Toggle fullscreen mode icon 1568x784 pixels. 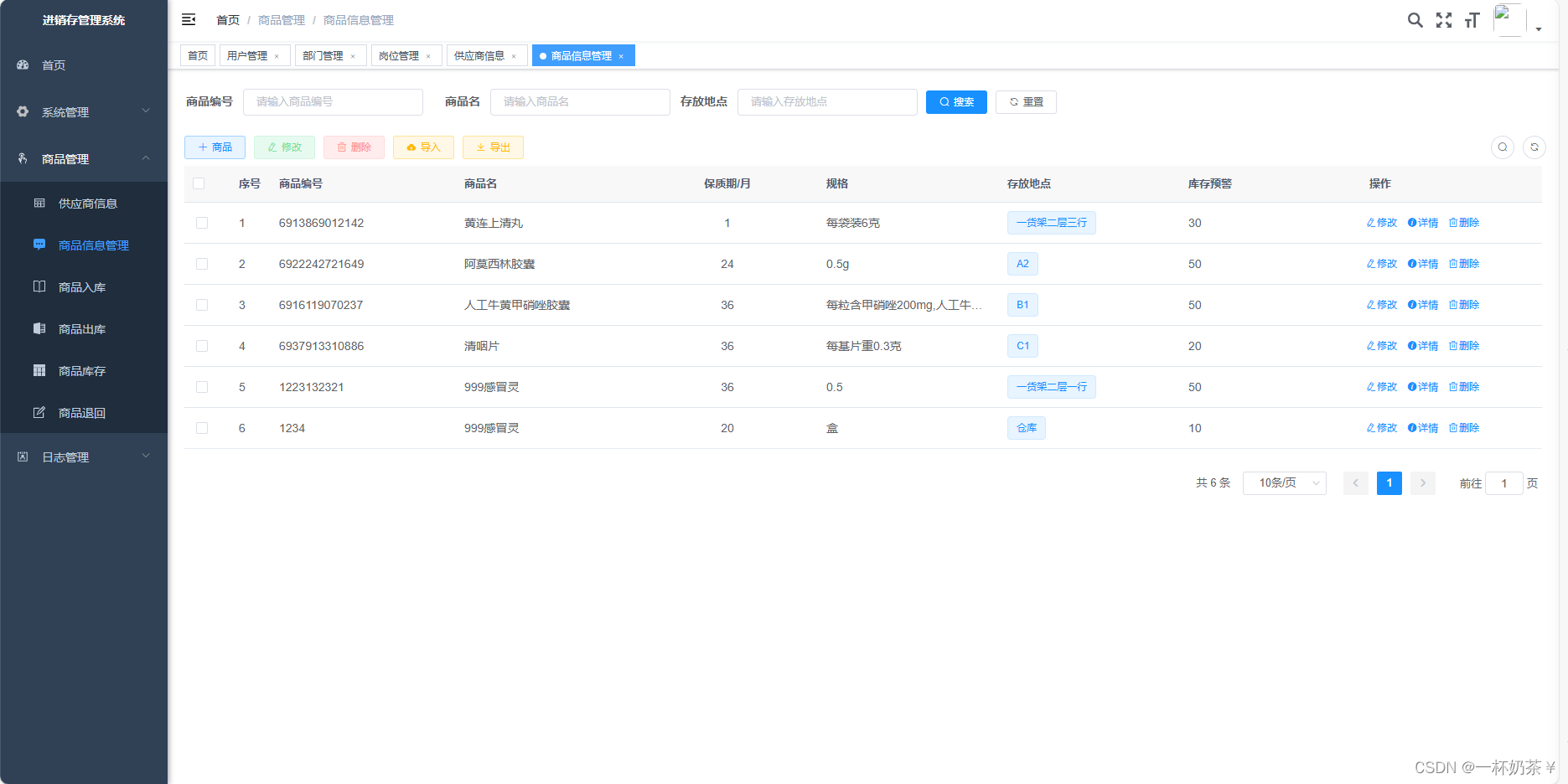(x=1443, y=20)
